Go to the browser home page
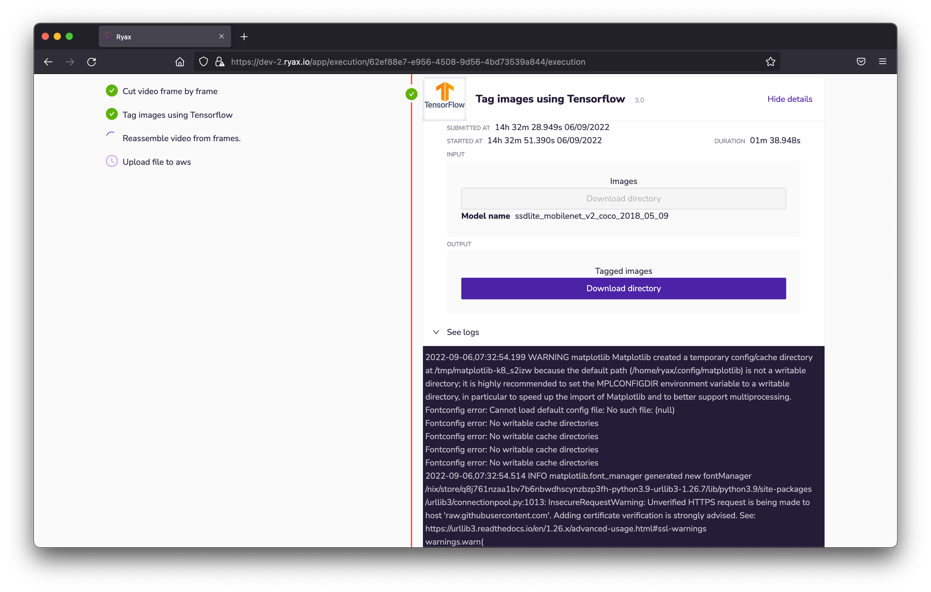This screenshot has width=931, height=592. (x=180, y=62)
